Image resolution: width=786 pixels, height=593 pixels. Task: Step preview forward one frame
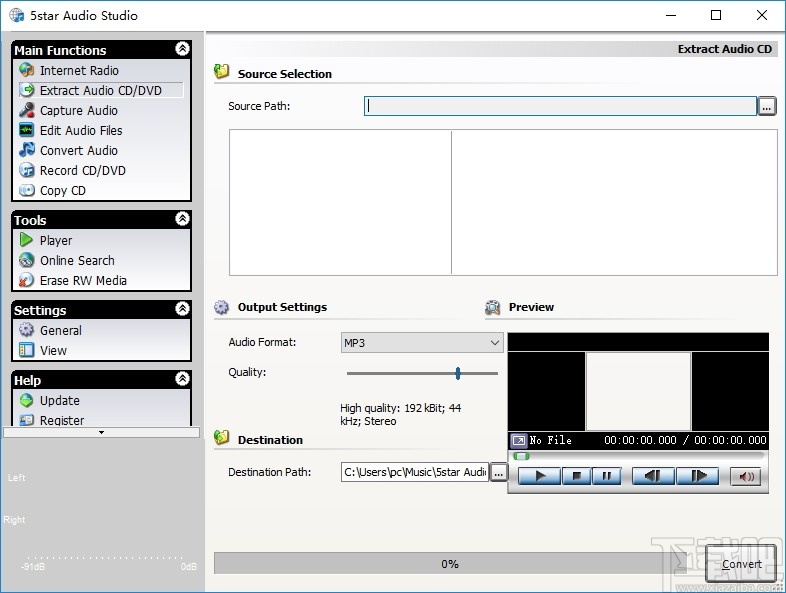[x=697, y=476]
